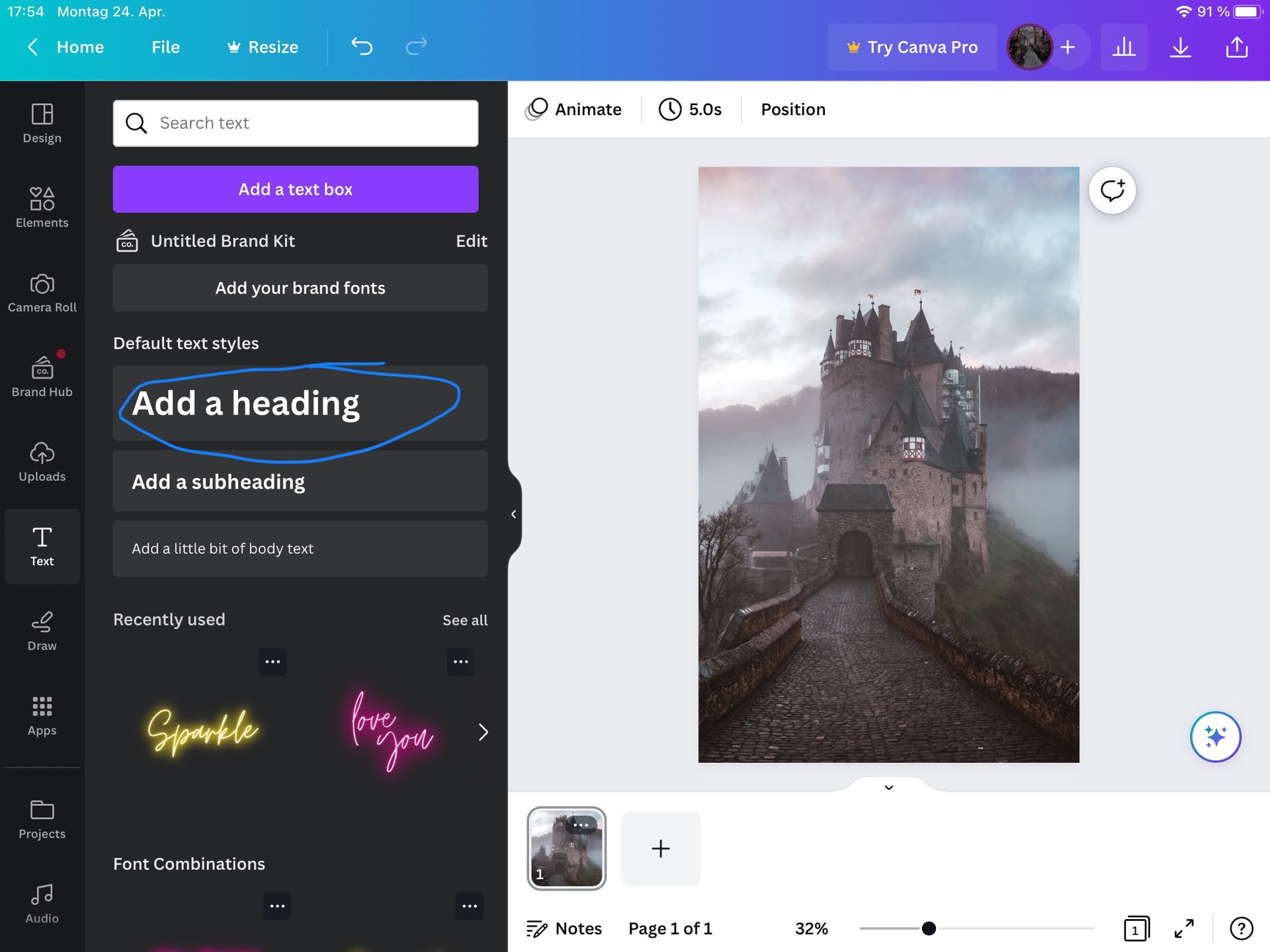Screen dimensions: 1270x952
Task: Click Add your brand fonts
Action: [300, 288]
